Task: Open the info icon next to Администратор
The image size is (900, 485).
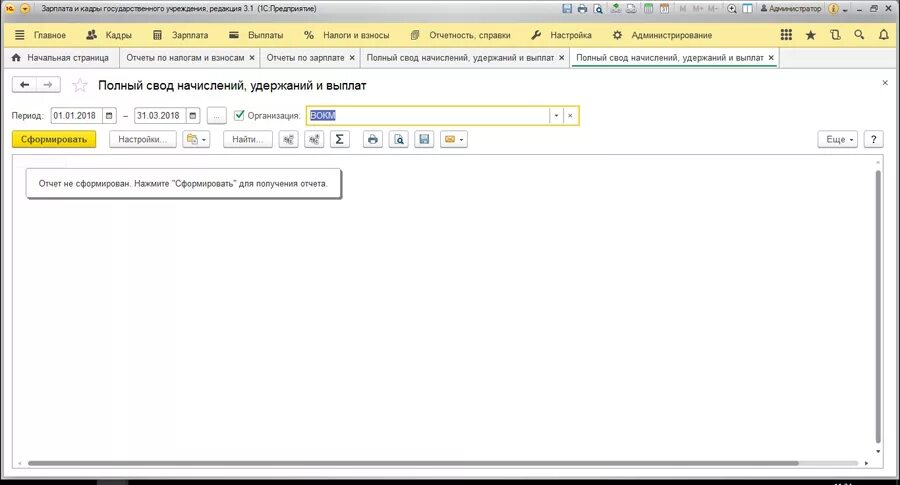Action: 833,9
